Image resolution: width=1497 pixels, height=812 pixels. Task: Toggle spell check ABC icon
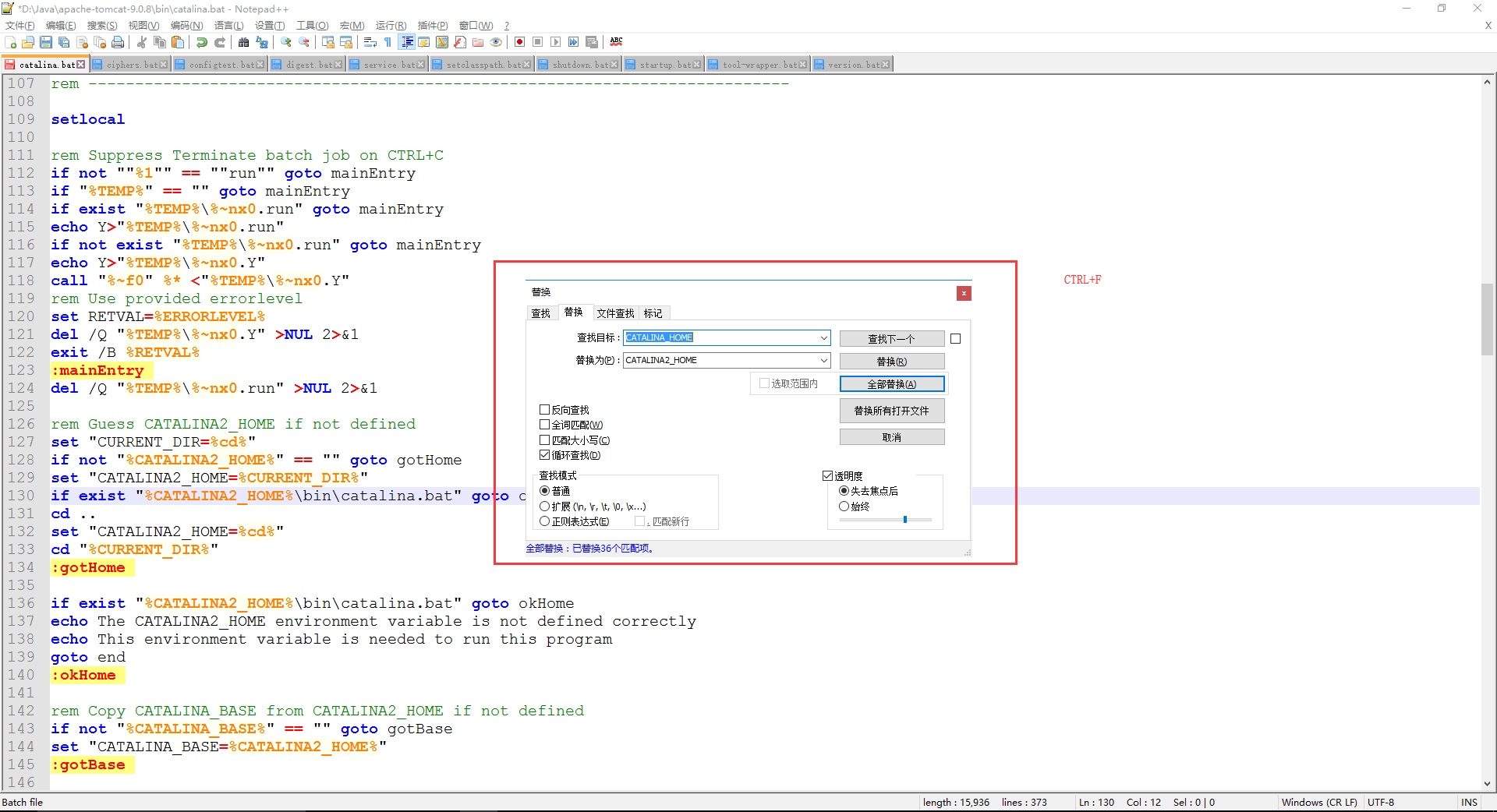[x=616, y=42]
